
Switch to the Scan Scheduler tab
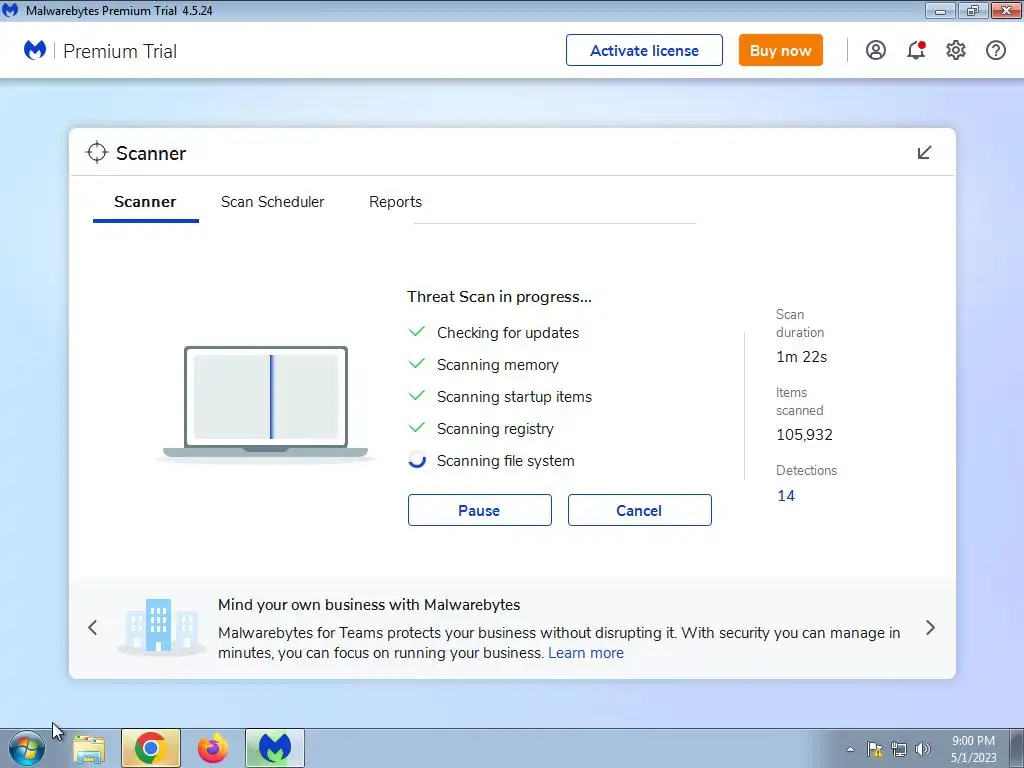click(x=272, y=202)
